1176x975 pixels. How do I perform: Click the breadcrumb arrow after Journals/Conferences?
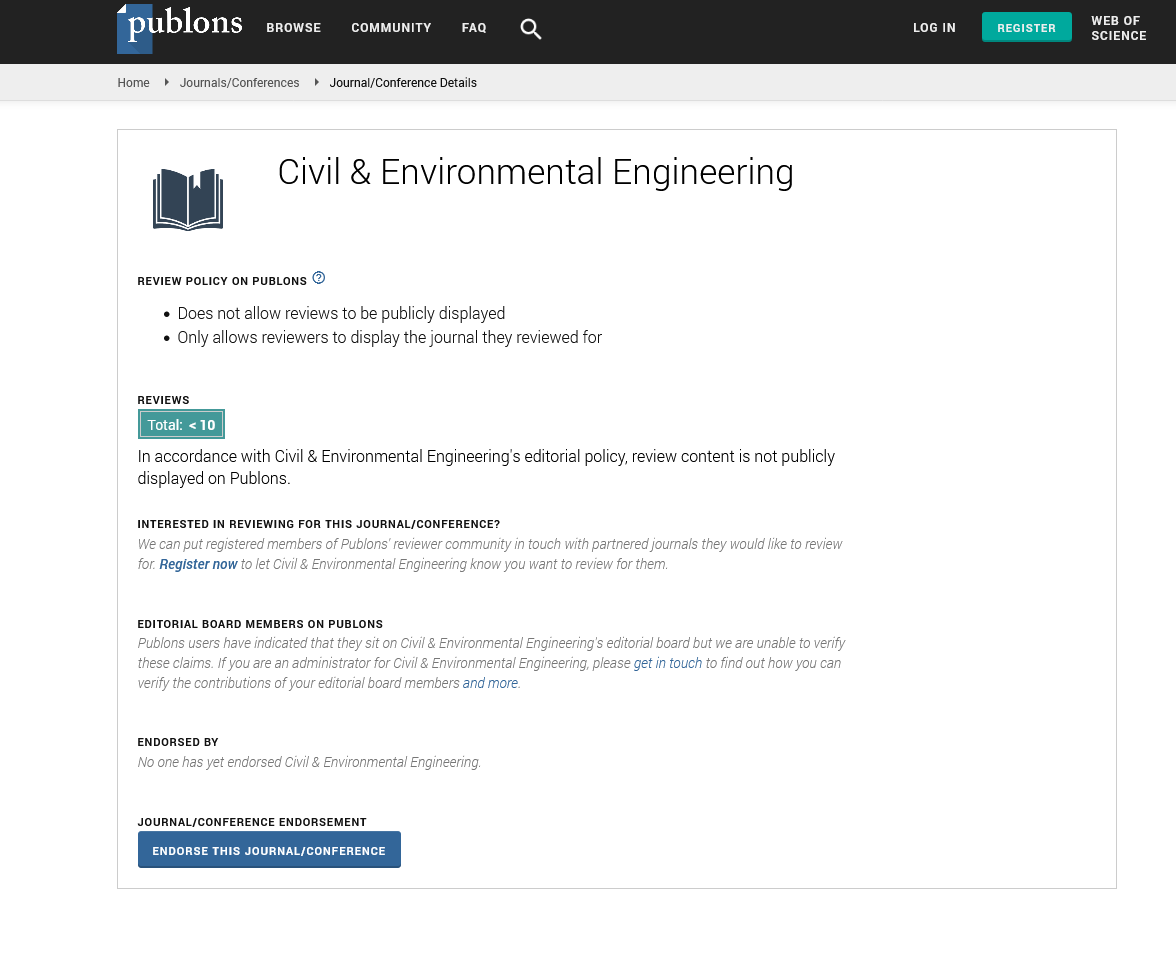(316, 82)
